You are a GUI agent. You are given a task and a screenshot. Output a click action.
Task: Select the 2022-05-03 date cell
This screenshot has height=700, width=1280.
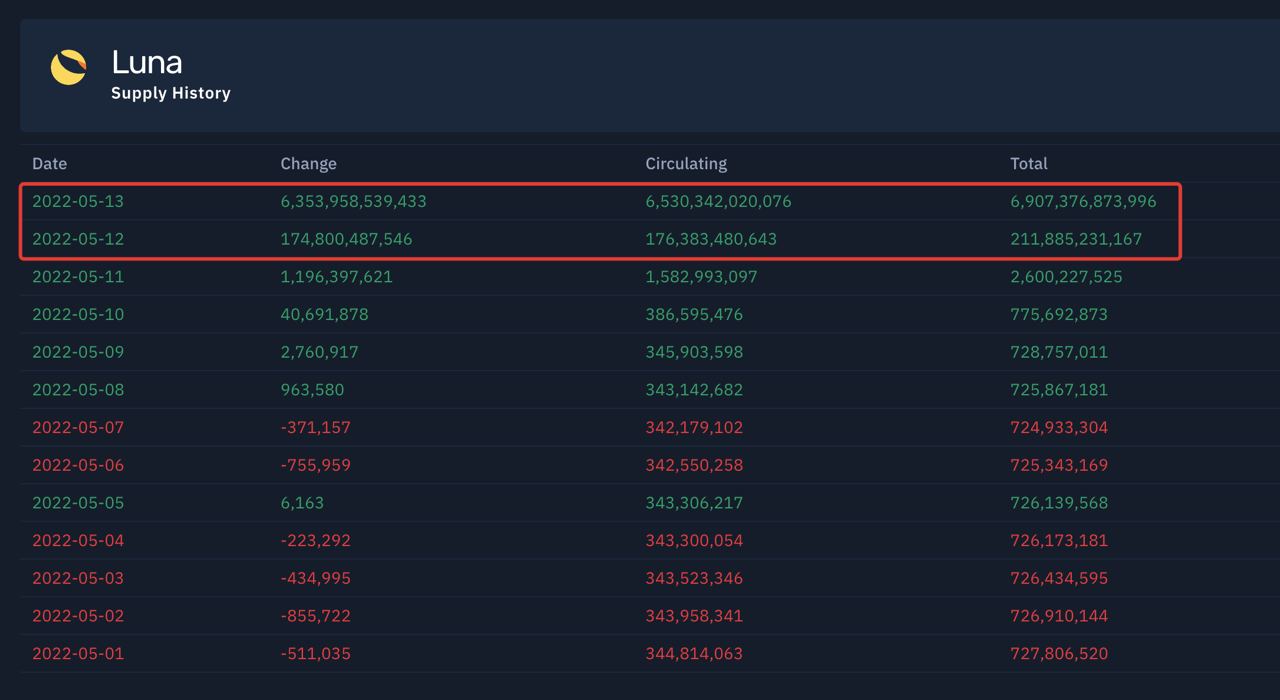point(78,578)
